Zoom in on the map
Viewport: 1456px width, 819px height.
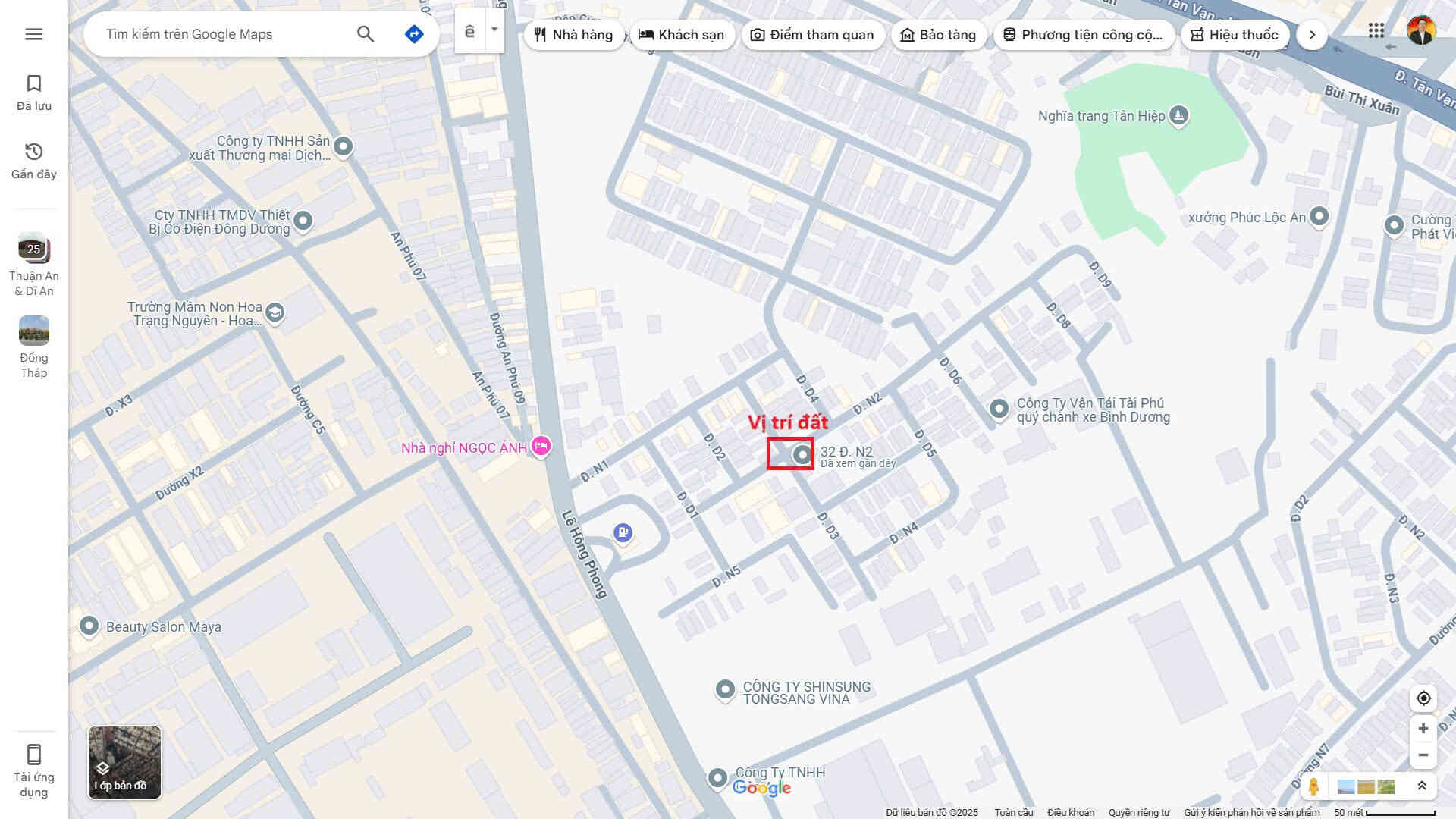(1423, 729)
